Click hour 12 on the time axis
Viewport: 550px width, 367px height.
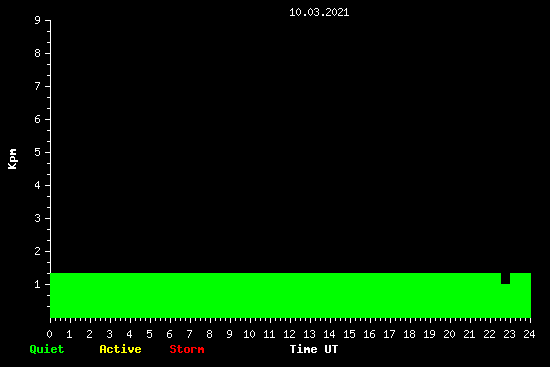(289, 334)
